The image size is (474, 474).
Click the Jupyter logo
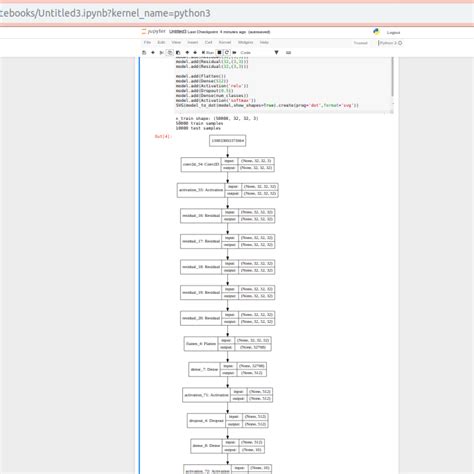153,31
